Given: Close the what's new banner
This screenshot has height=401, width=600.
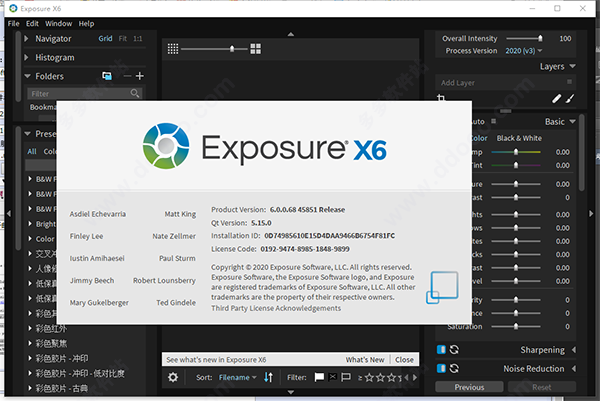Looking at the screenshot, I should (404, 360).
